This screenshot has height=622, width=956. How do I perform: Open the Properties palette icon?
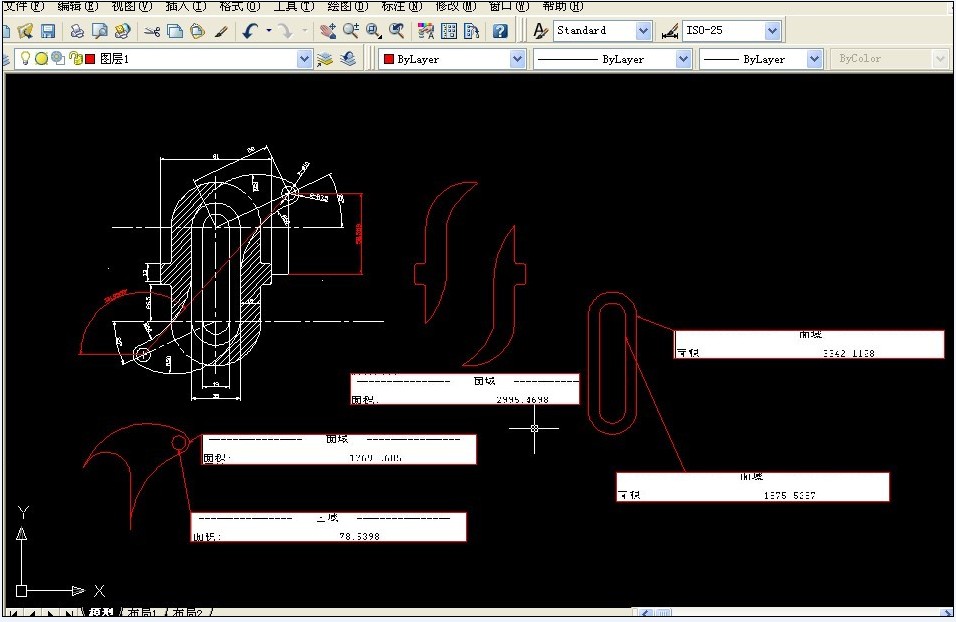click(x=426, y=30)
